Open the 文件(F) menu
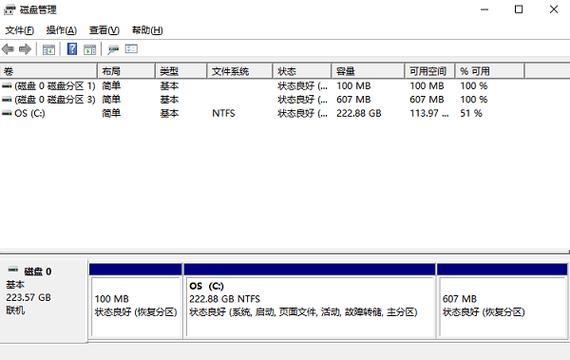The width and height of the screenshot is (570, 360). pos(20,30)
